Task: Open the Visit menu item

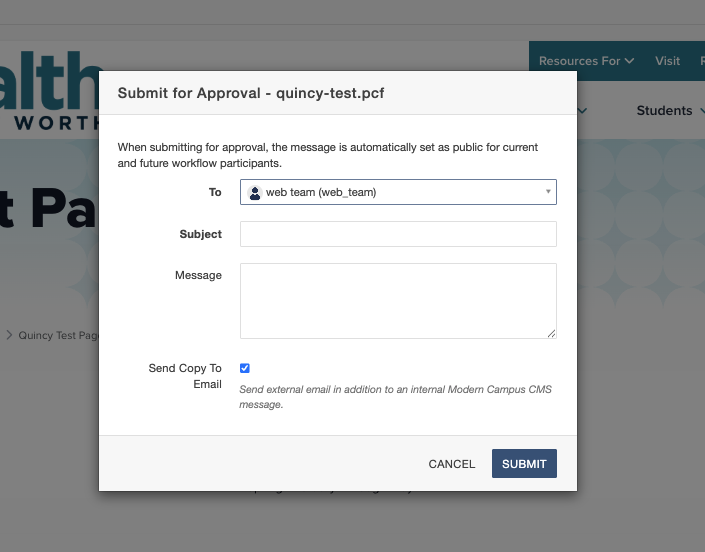Action: pyautogui.click(x=667, y=61)
